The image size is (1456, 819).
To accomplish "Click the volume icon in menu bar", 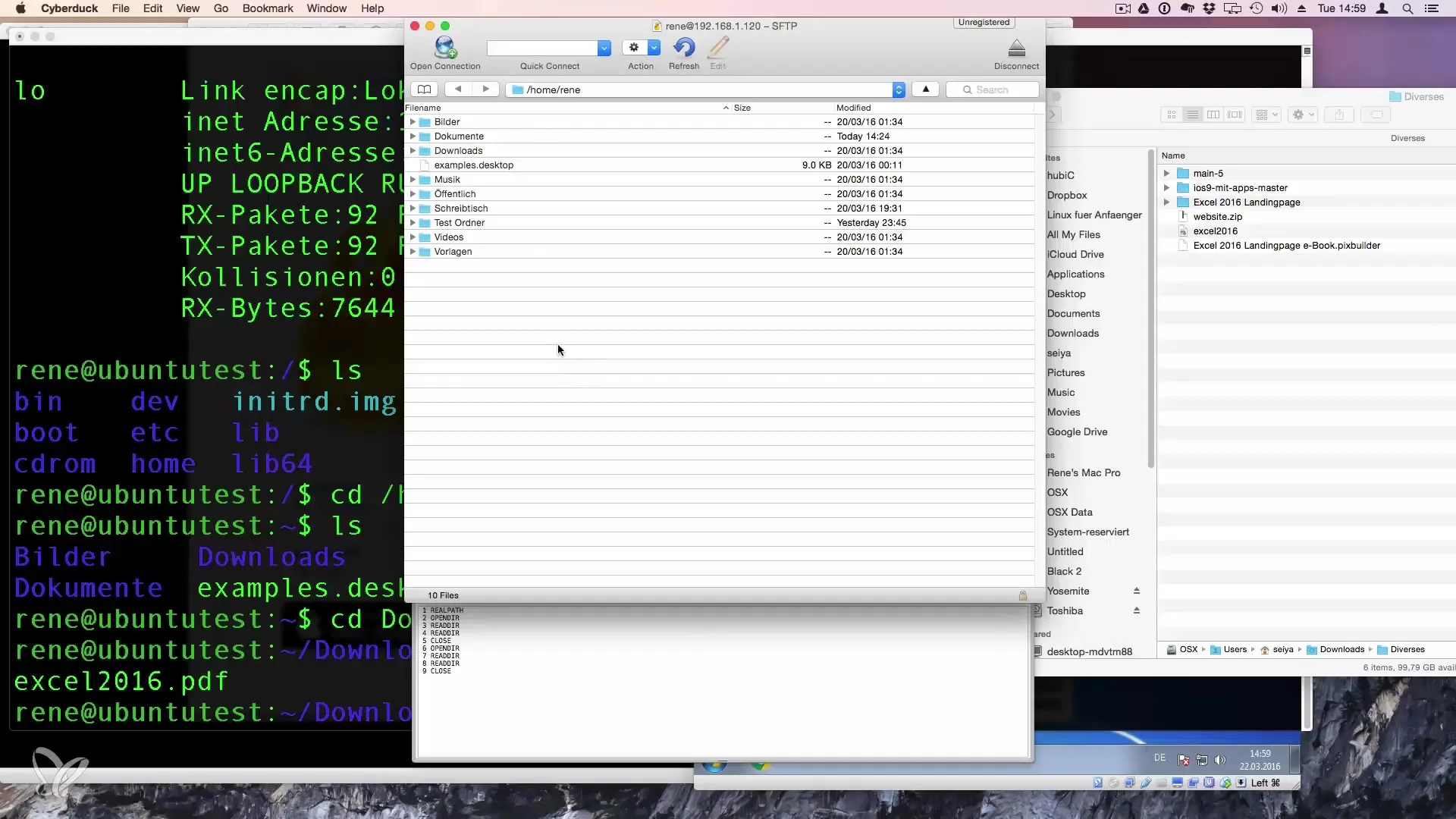I will (1279, 8).
